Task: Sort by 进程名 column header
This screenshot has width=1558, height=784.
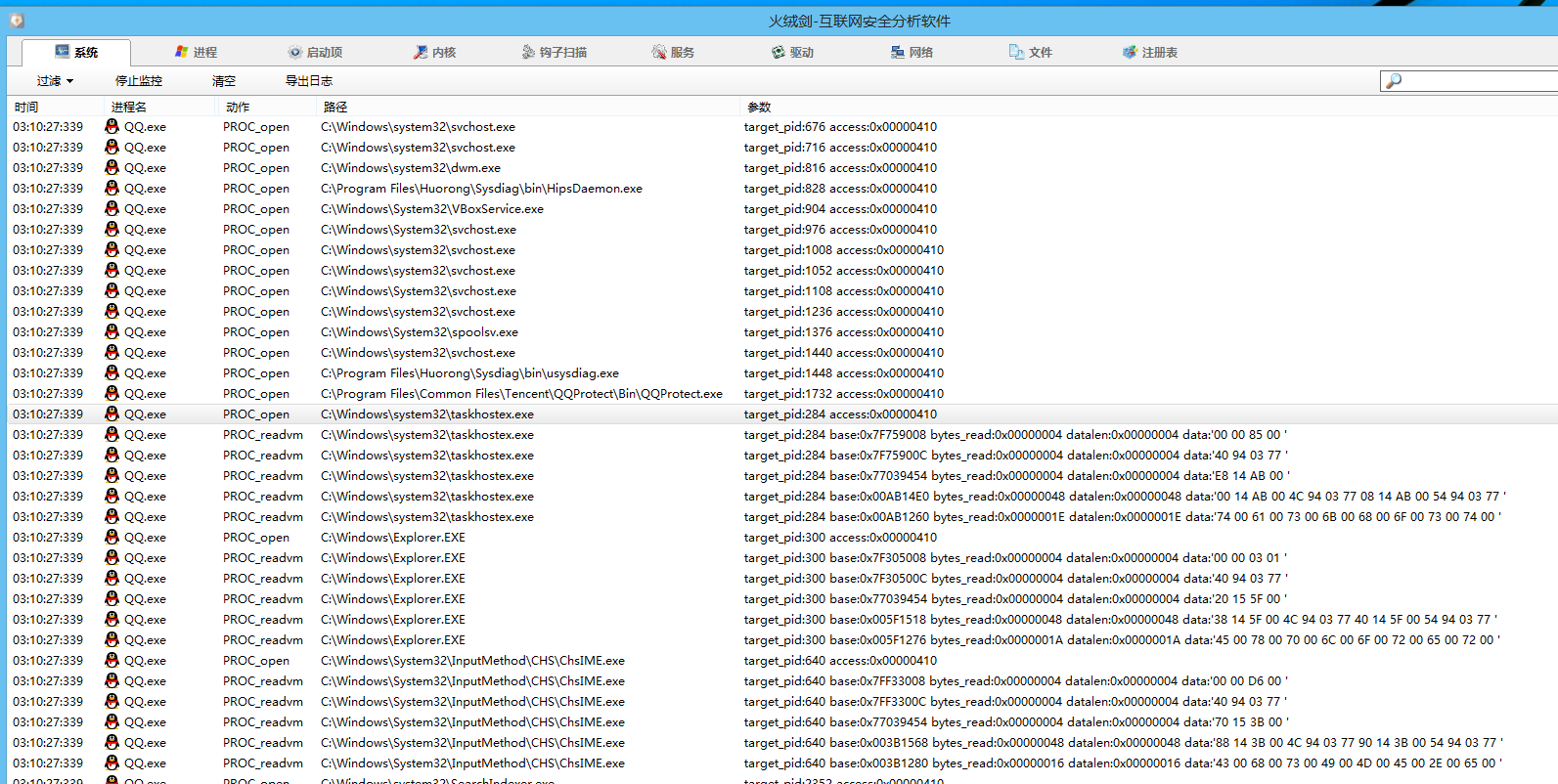Action: click(x=160, y=107)
